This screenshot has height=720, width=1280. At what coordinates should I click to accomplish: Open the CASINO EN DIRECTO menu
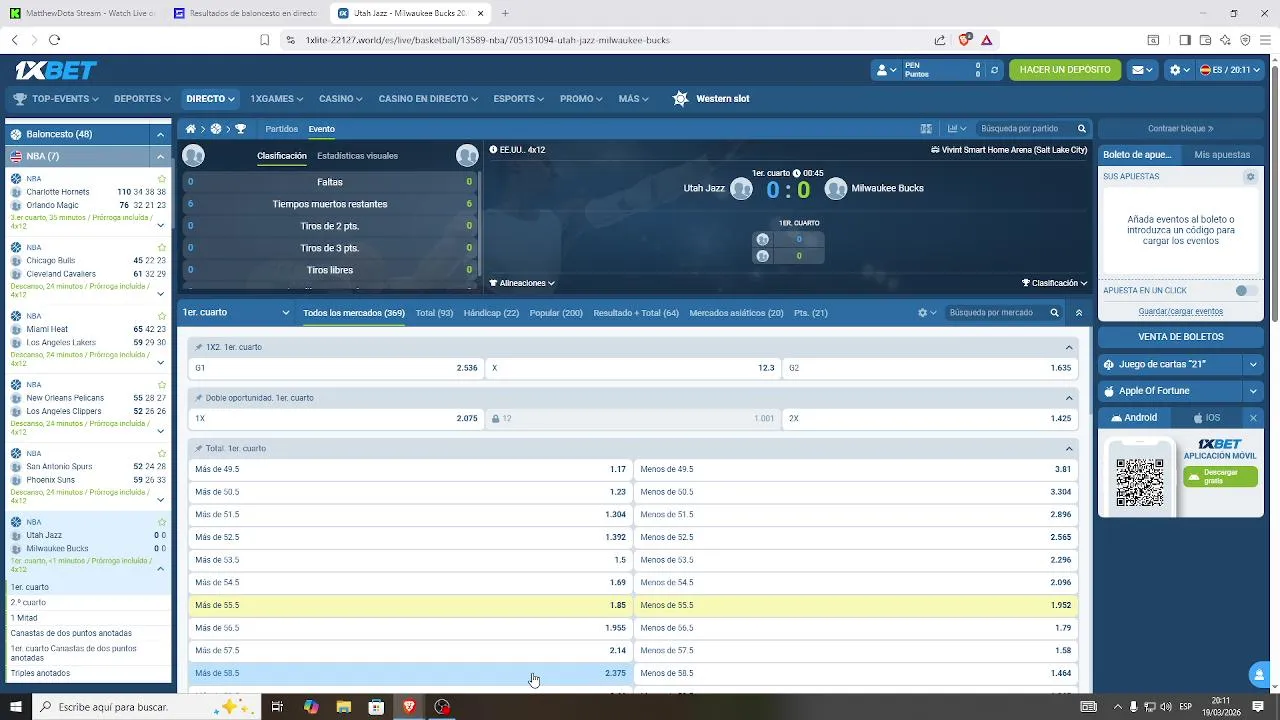[428, 99]
